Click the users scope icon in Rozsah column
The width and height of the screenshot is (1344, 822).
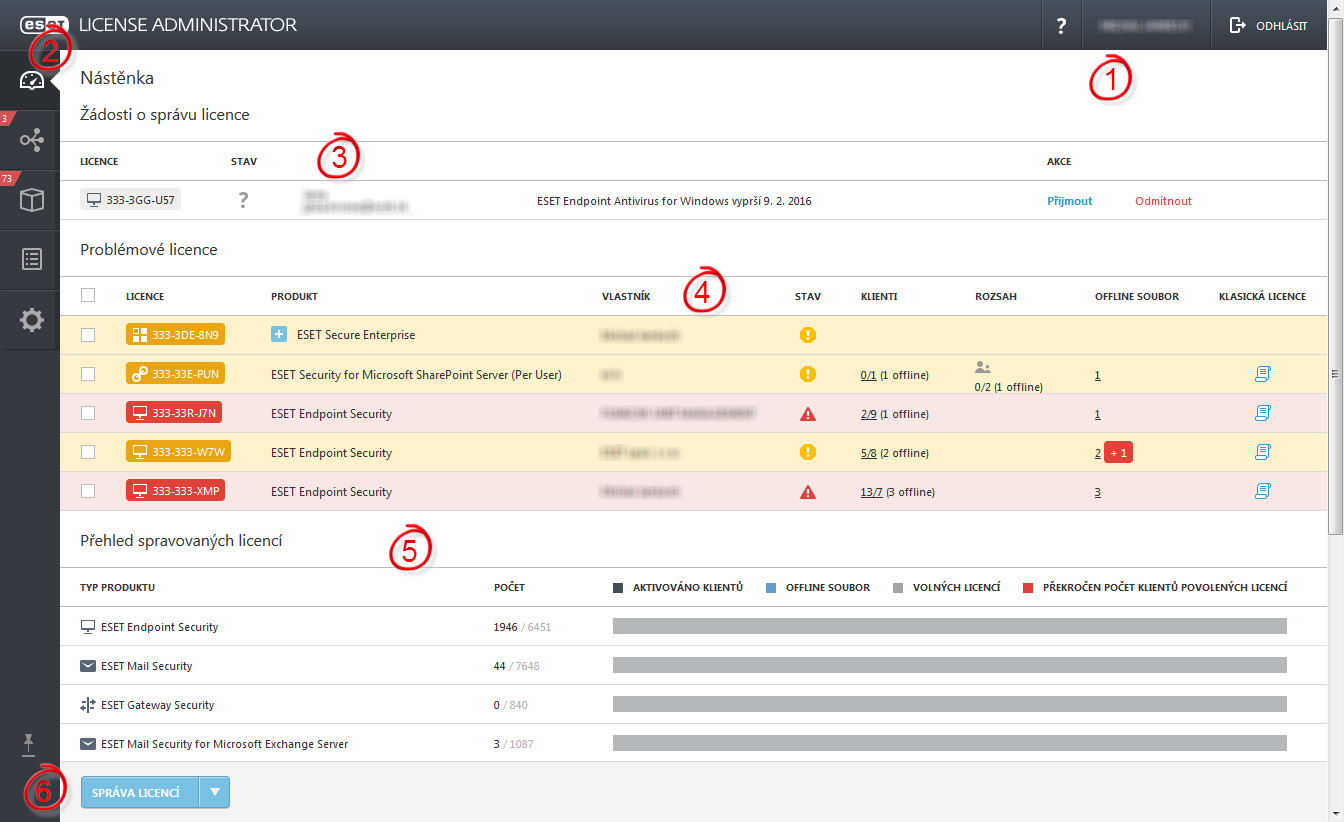click(x=982, y=367)
